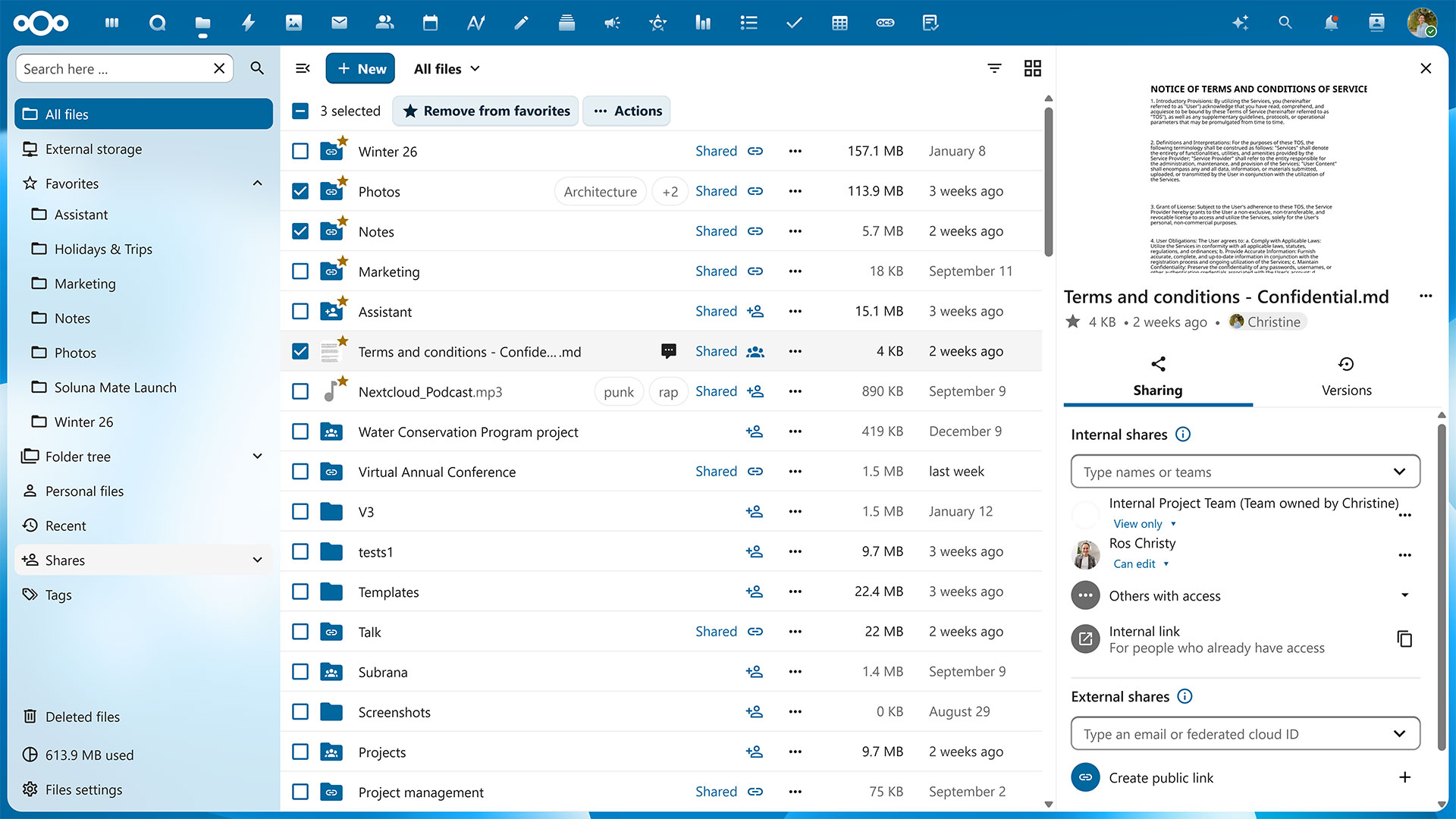This screenshot has height=819, width=1456.
Task: Click Remove from favorites button
Action: coord(485,111)
